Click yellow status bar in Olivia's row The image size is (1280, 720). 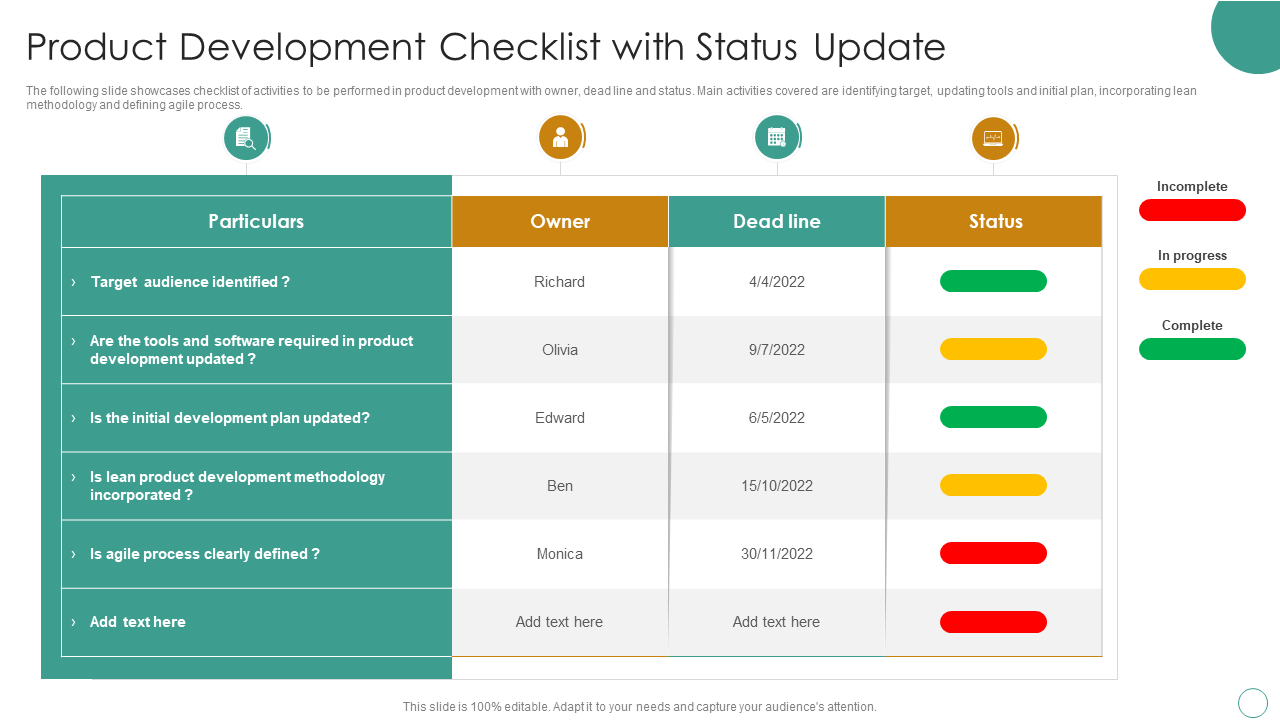tap(993, 349)
